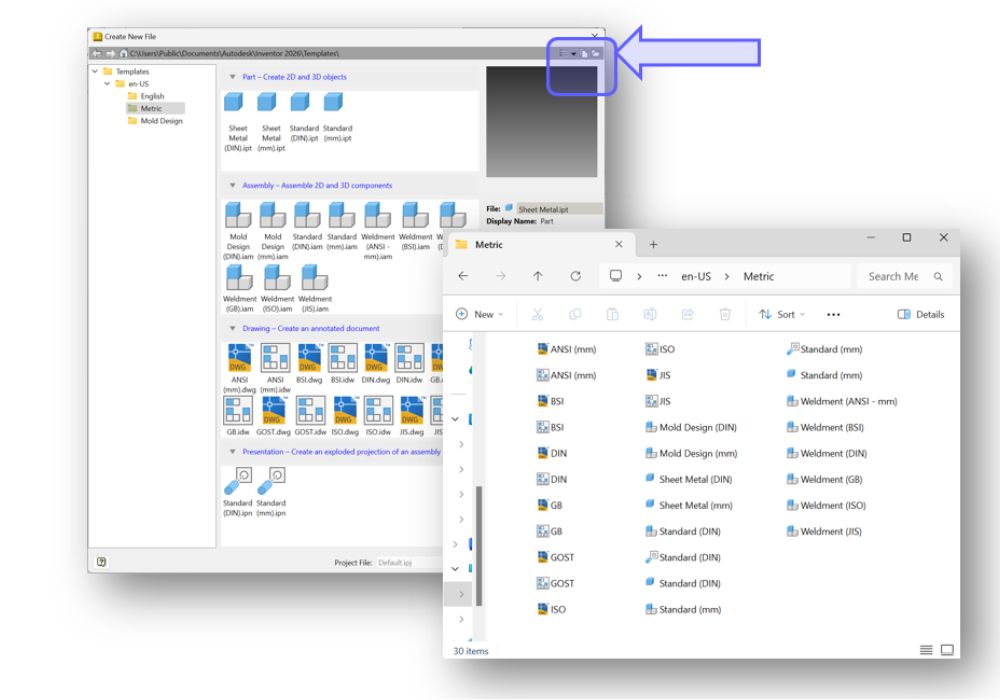
Task: Choose the ANSI (mm).dwg drawing template
Action: coord(239,358)
